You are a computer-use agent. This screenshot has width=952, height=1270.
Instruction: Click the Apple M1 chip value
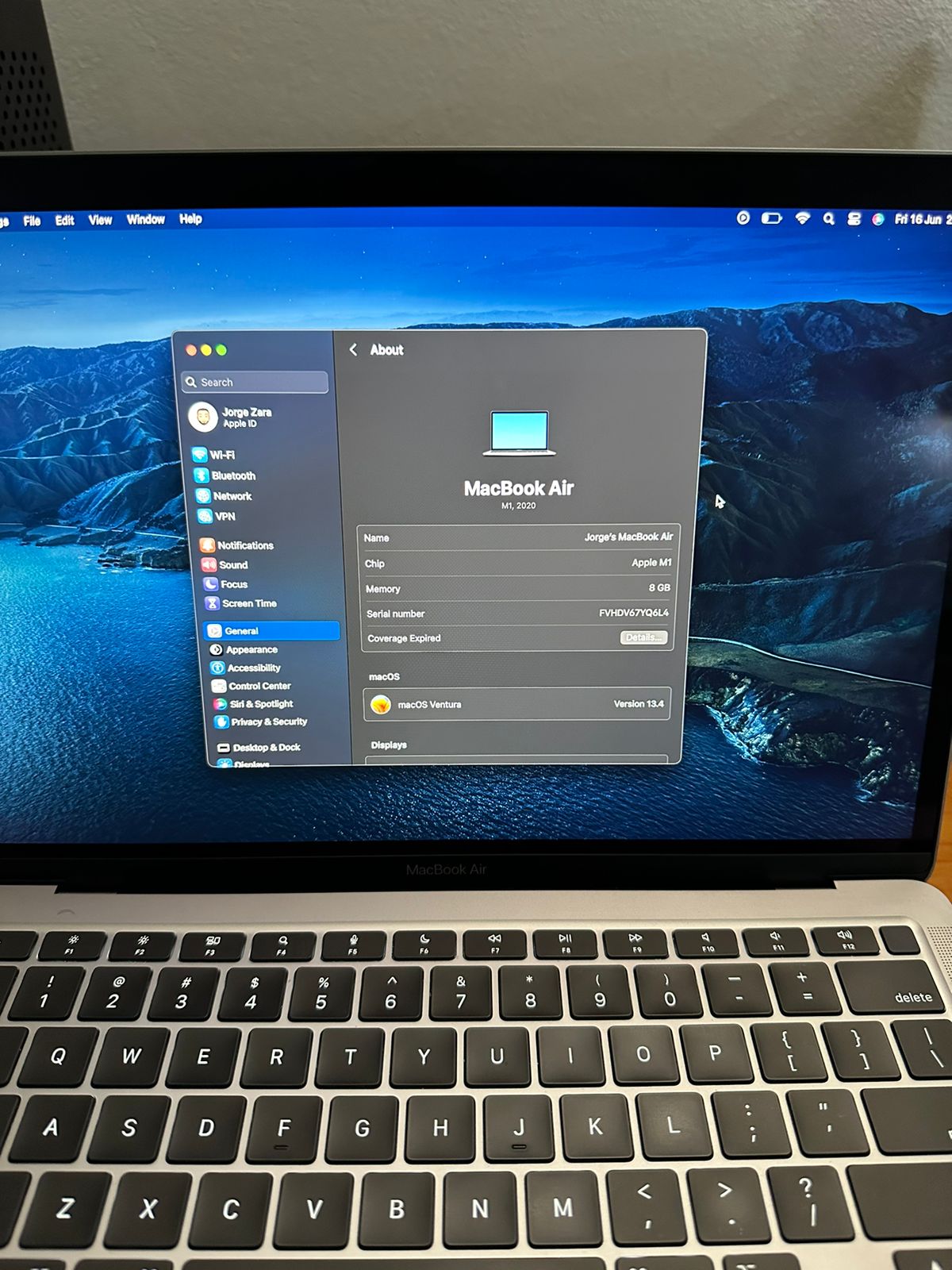pos(651,563)
